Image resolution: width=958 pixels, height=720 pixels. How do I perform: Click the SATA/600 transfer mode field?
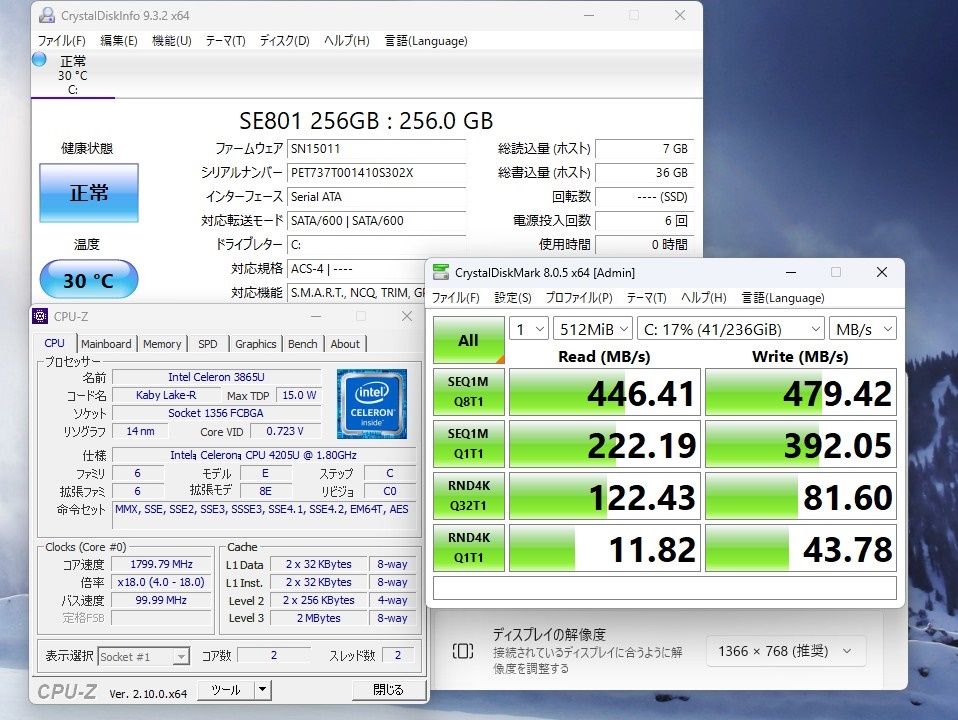click(x=376, y=221)
